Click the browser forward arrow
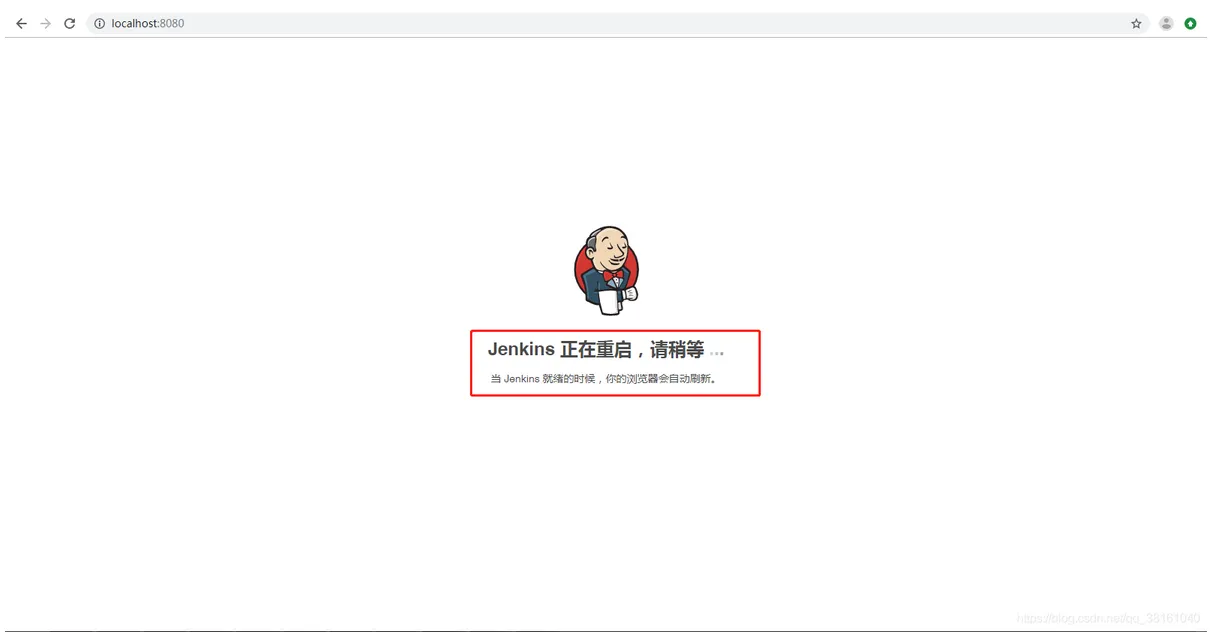The width and height of the screenshot is (1210, 635). (45, 23)
